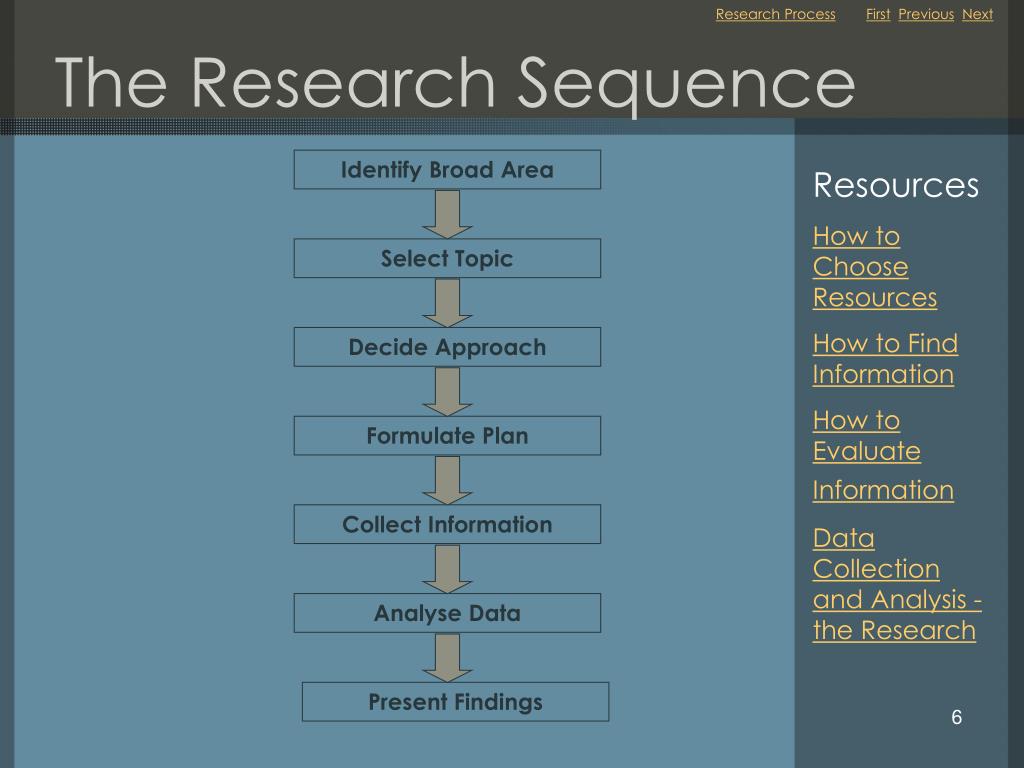This screenshot has width=1024, height=768.
Task: Click the arrow below Identify Broad Area
Action: tap(447, 214)
